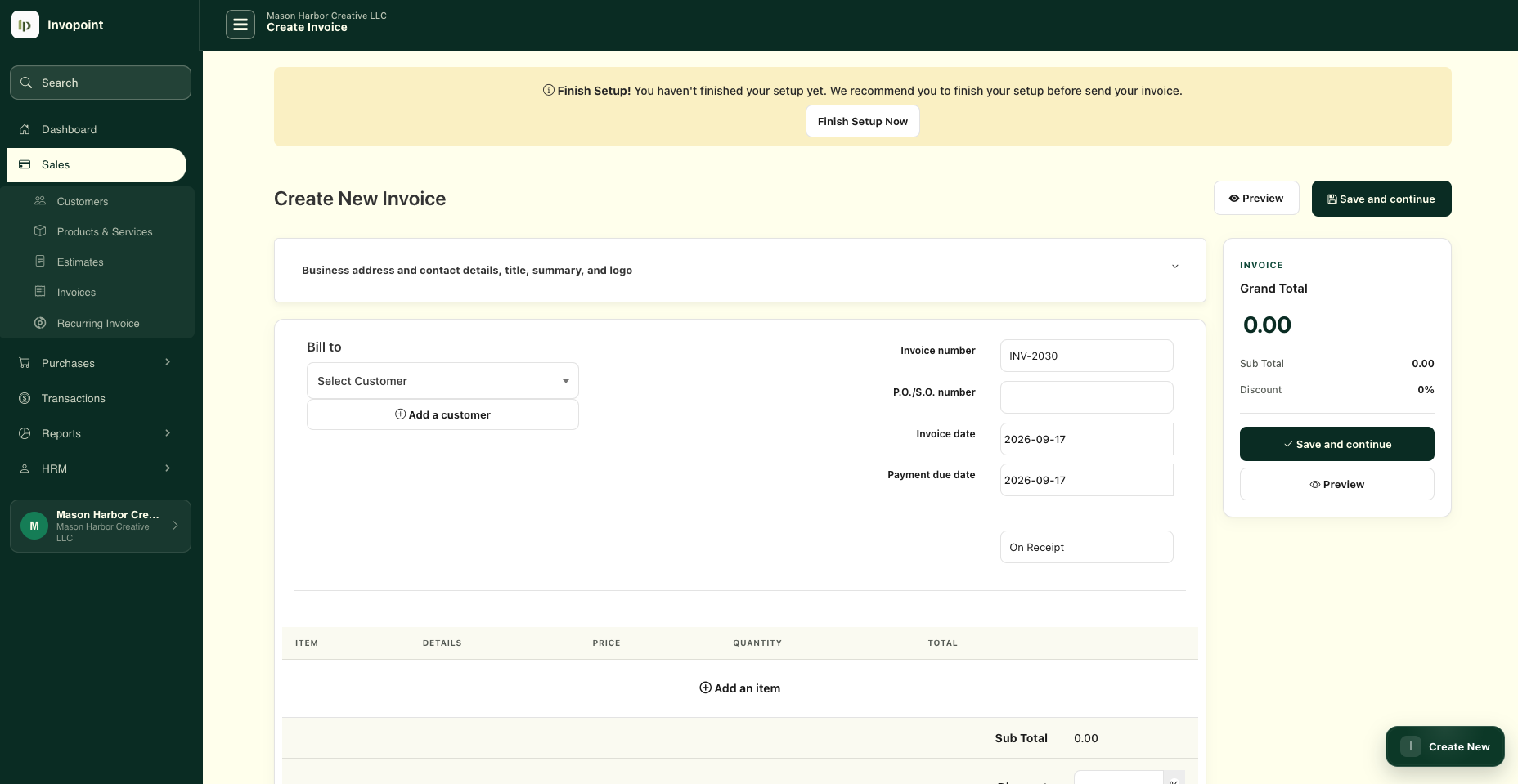Open the company switcher chevron

click(175, 525)
